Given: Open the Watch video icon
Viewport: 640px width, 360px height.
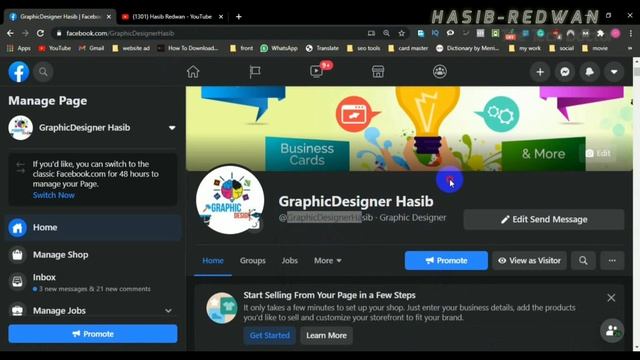Looking at the screenshot, I should 316,71.
